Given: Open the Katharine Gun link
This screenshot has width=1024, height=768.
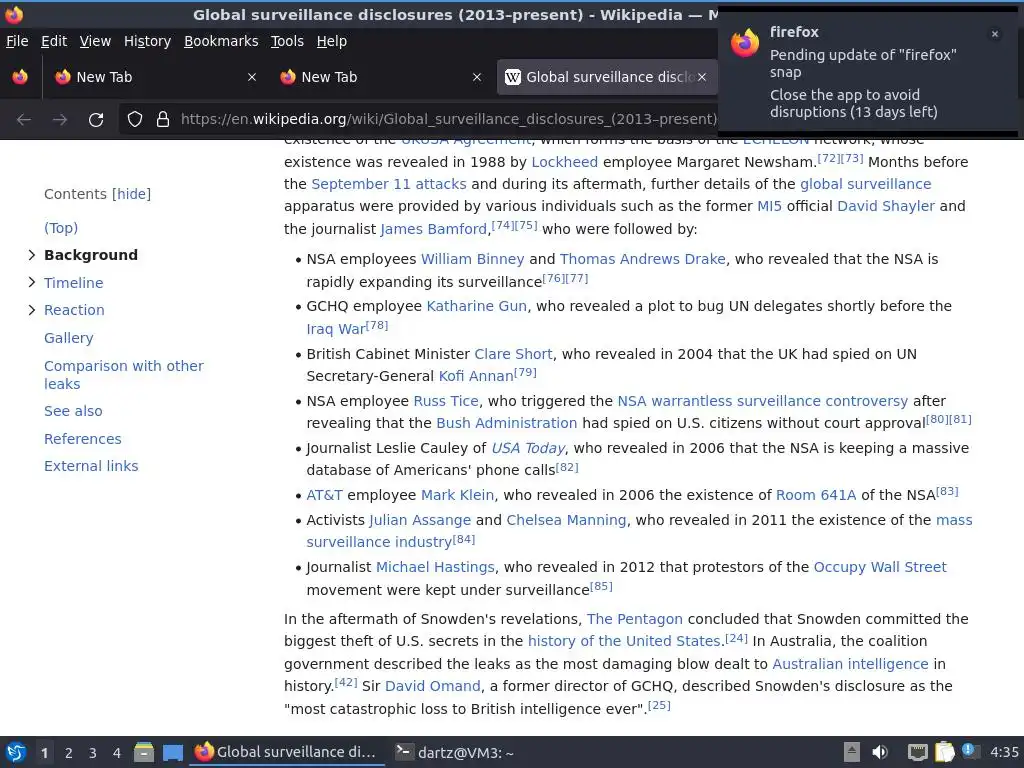Looking at the screenshot, I should pos(476,306).
